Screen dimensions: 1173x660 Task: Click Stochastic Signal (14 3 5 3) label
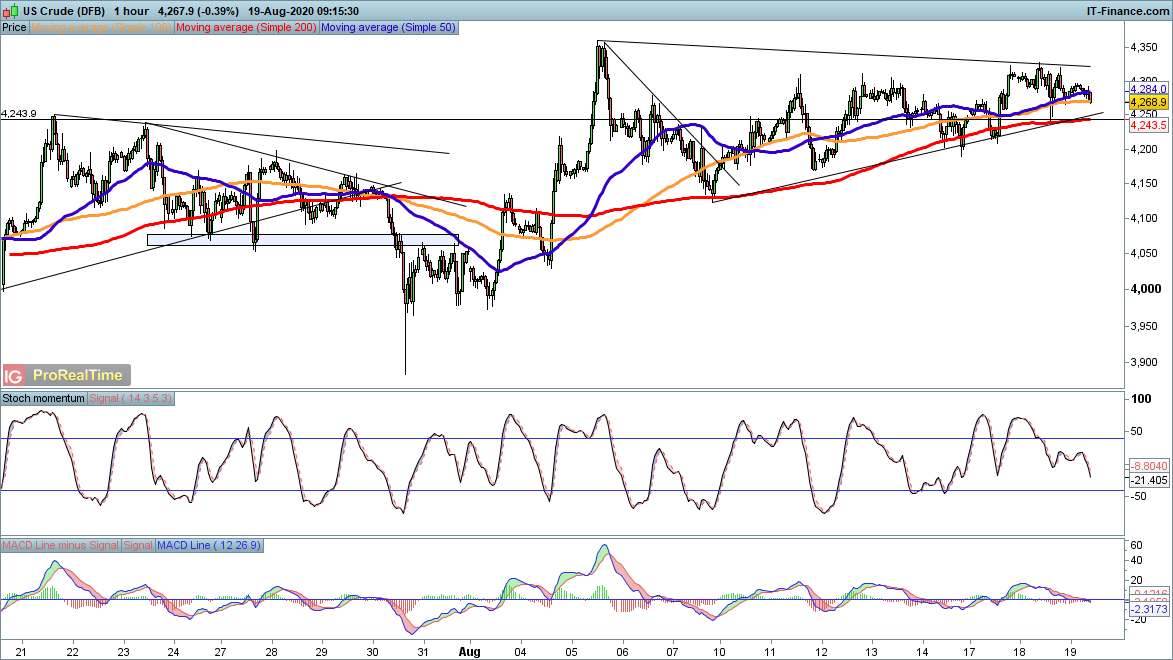[132, 398]
